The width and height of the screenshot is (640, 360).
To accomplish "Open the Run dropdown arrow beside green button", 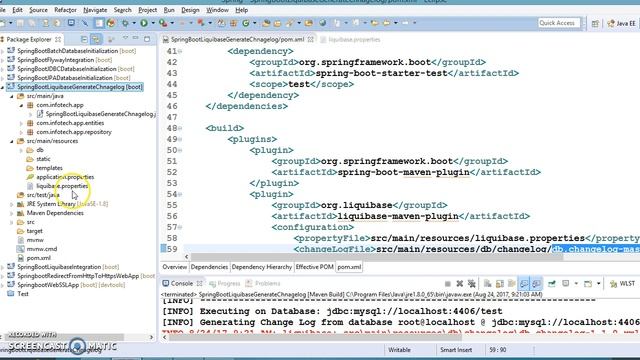I will click(x=153, y=23).
